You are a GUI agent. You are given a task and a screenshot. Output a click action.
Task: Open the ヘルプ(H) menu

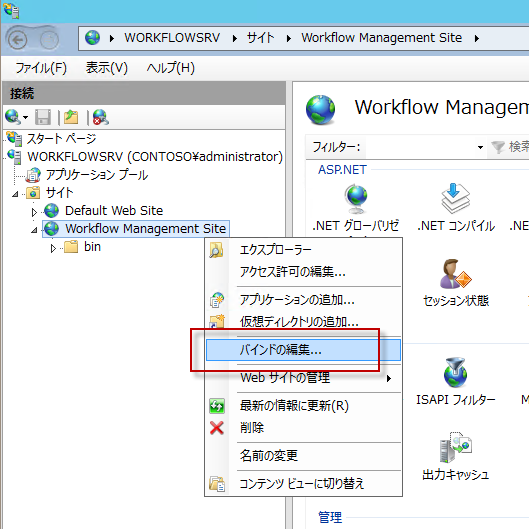[171, 68]
